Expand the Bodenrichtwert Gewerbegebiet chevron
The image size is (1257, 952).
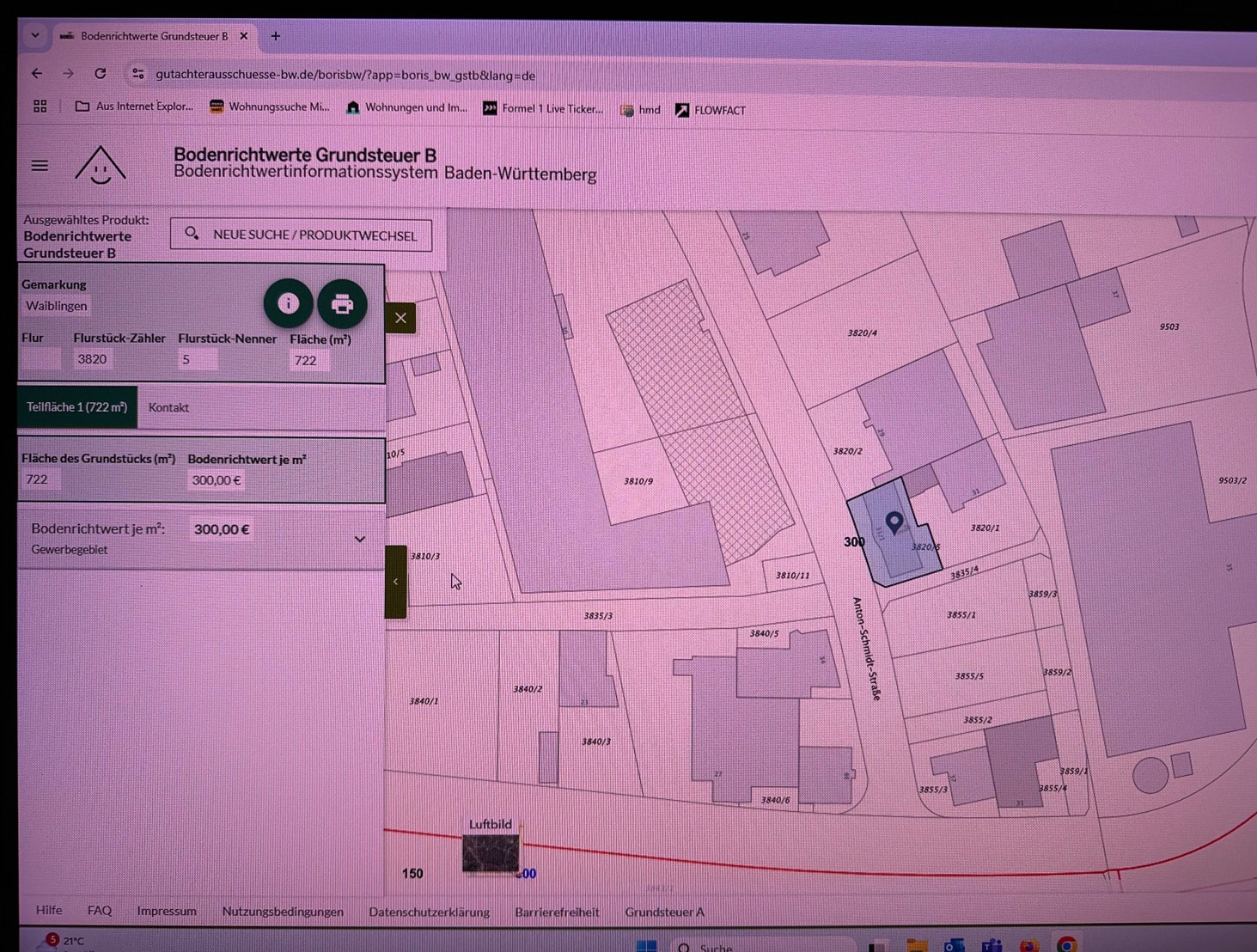[x=359, y=540]
